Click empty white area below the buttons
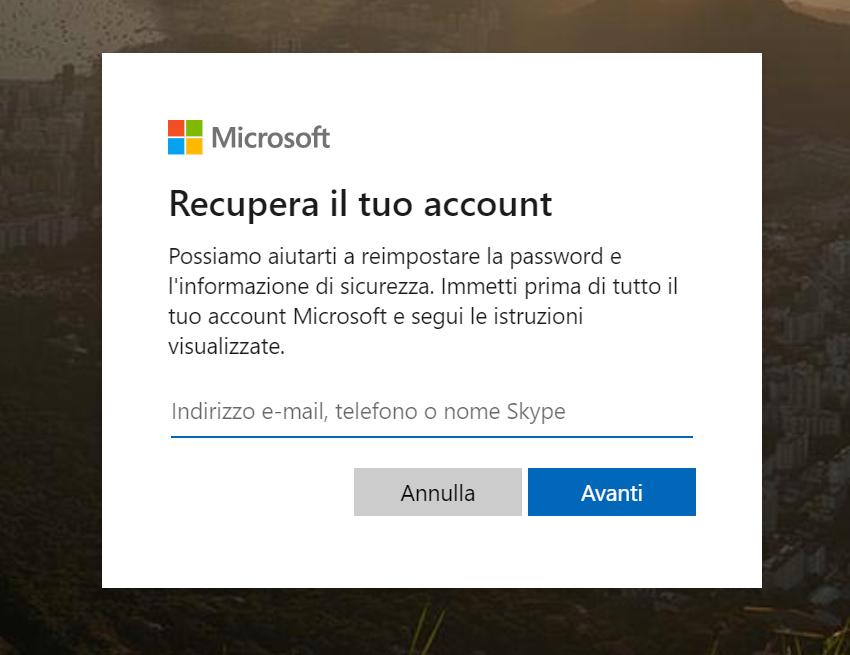Screen dimensions: 850x655 (431, 553)
